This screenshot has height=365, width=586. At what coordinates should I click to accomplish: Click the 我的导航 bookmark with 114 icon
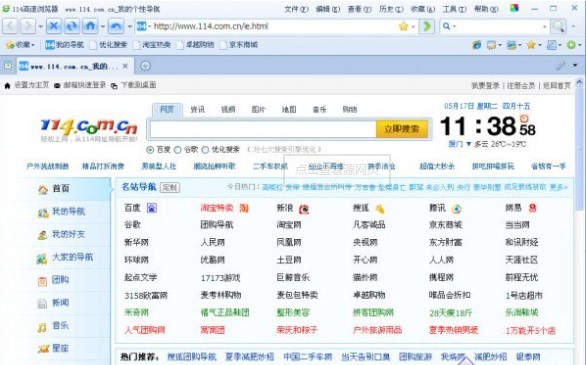[64, 45]
